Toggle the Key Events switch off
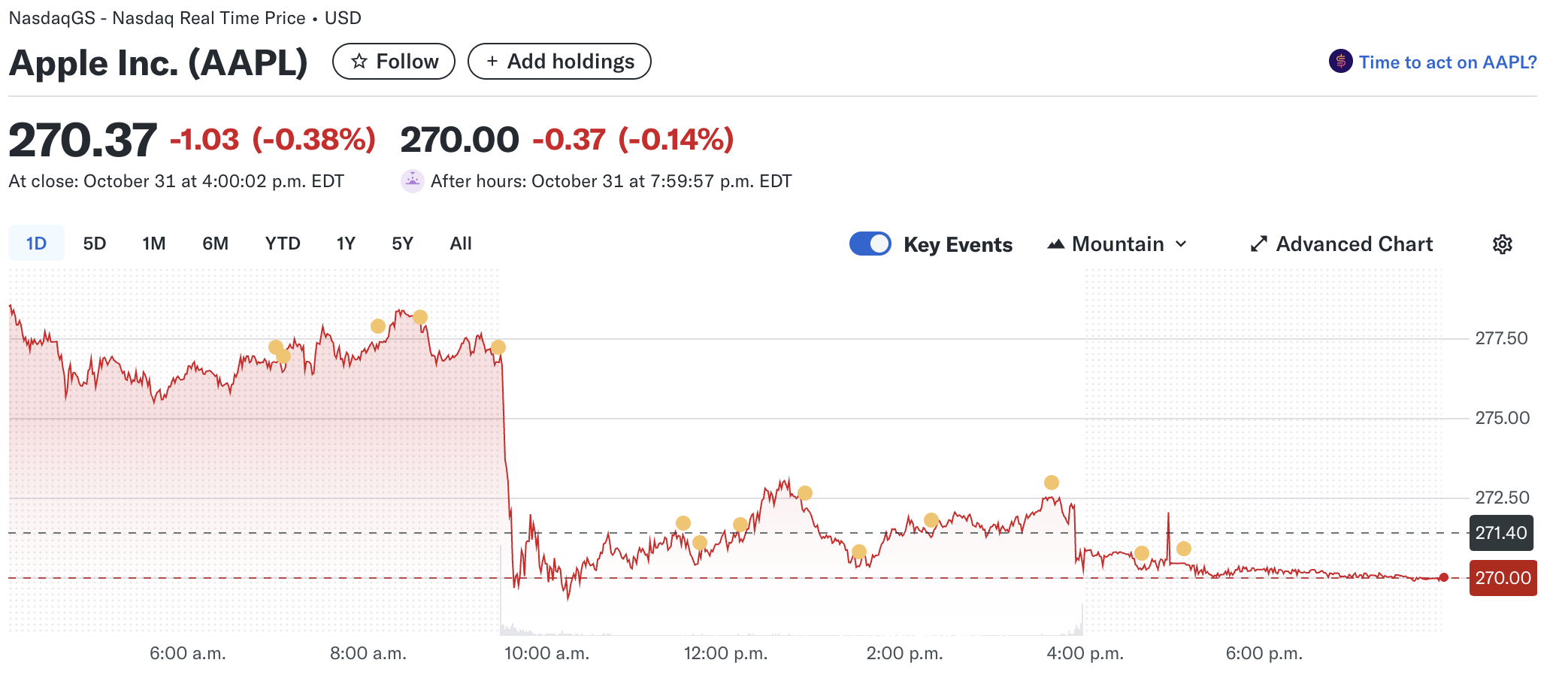 click(870, 244)
